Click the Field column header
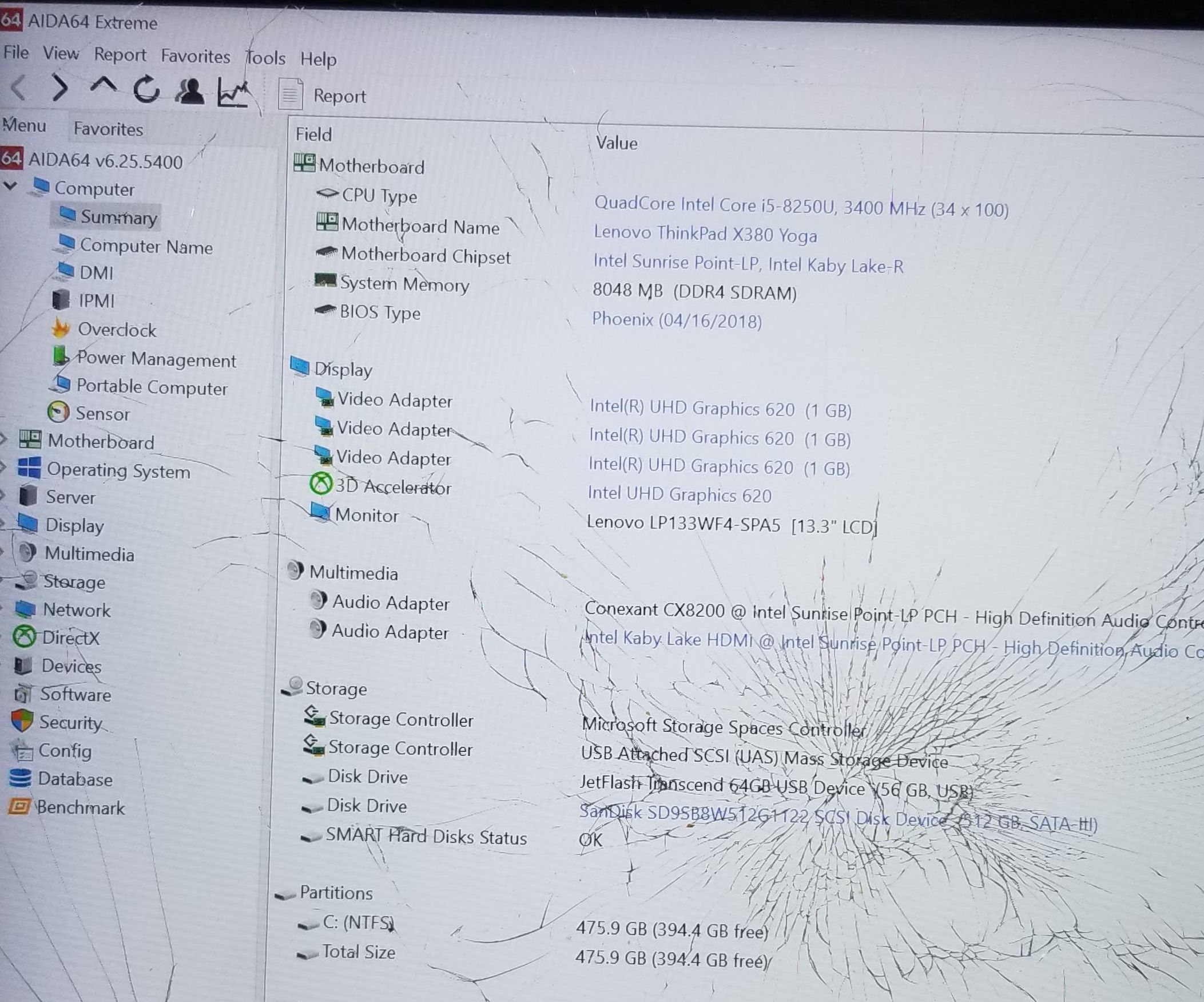 click(x=313, y=134)
